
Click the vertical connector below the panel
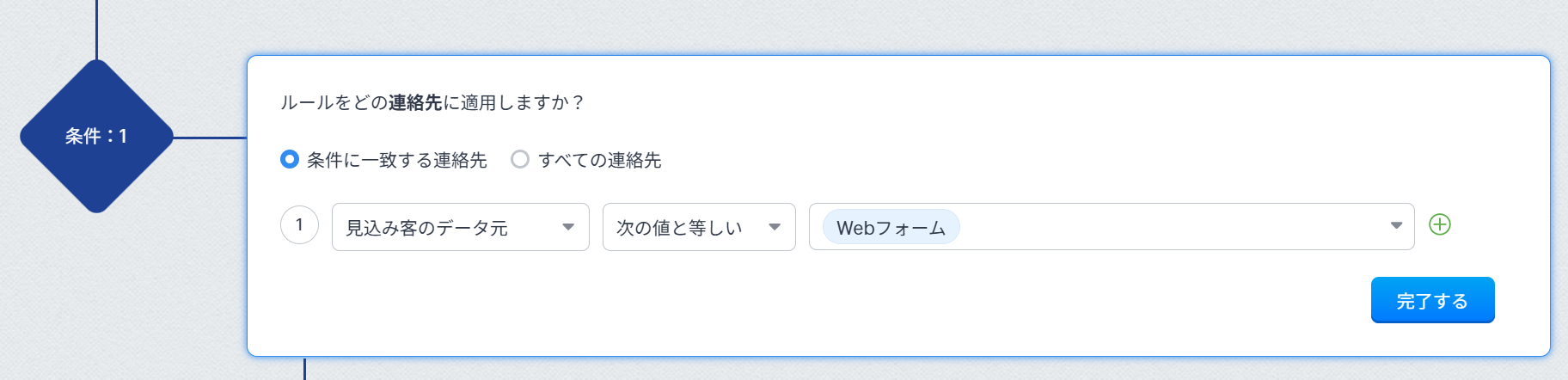click(x=304, y=369)
